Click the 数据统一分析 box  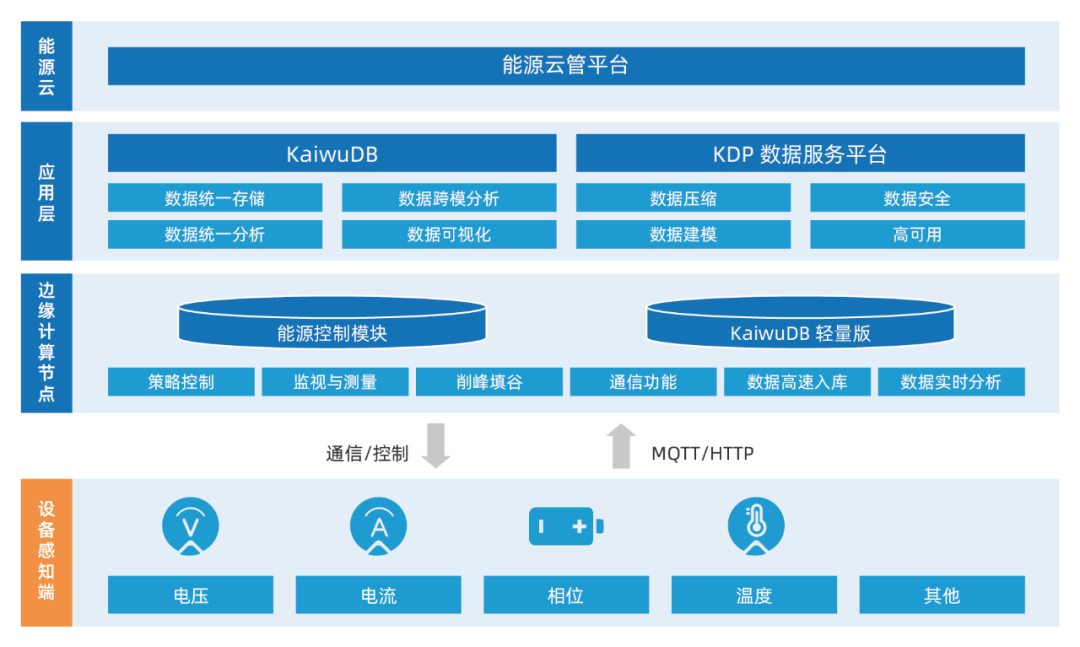click(x=215, y=234)
